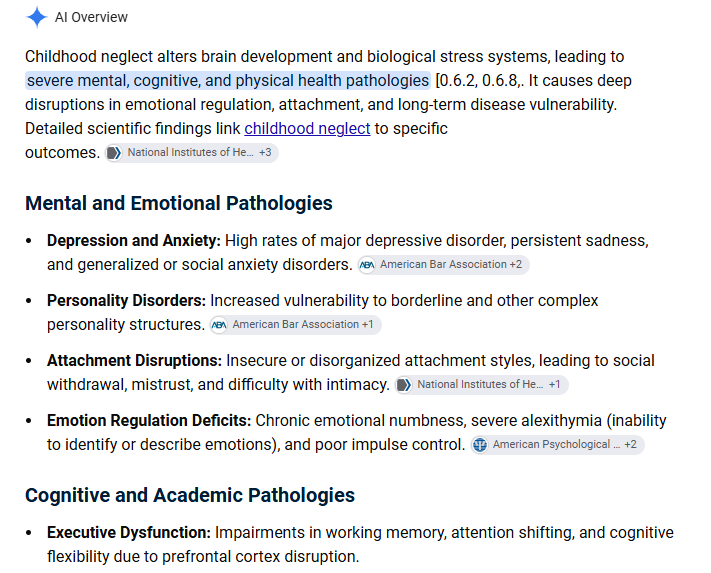Click the ABA logo in the Personality Disorders citation
Viewport: 711px width, 573px height.
click(219, 325)
